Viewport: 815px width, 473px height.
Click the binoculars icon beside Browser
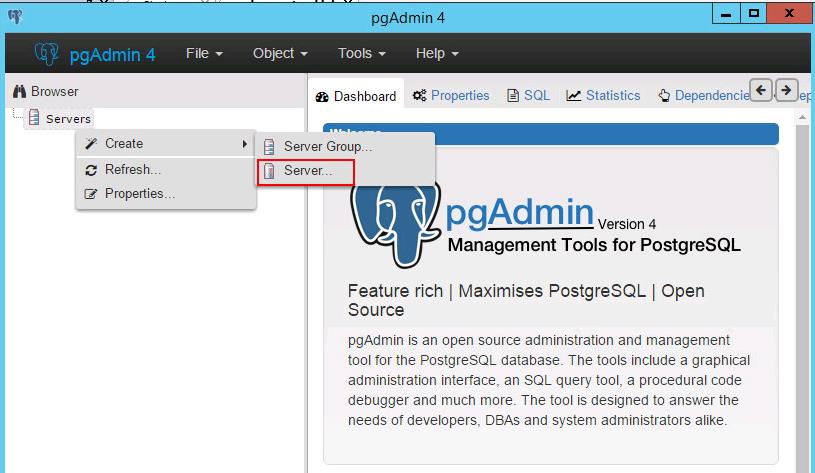19,91
